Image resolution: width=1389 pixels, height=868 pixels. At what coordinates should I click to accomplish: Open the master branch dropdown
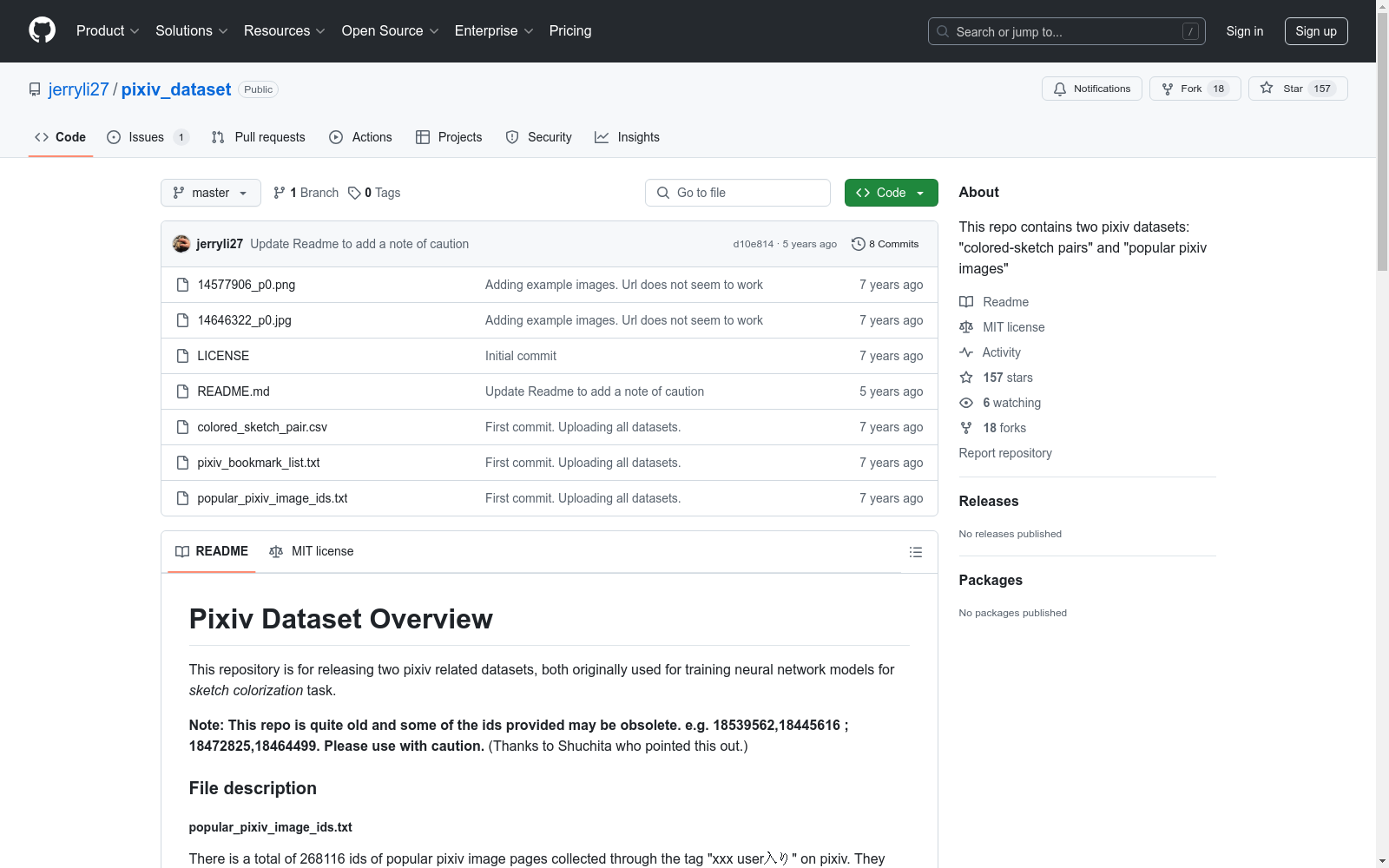[211, 193]
